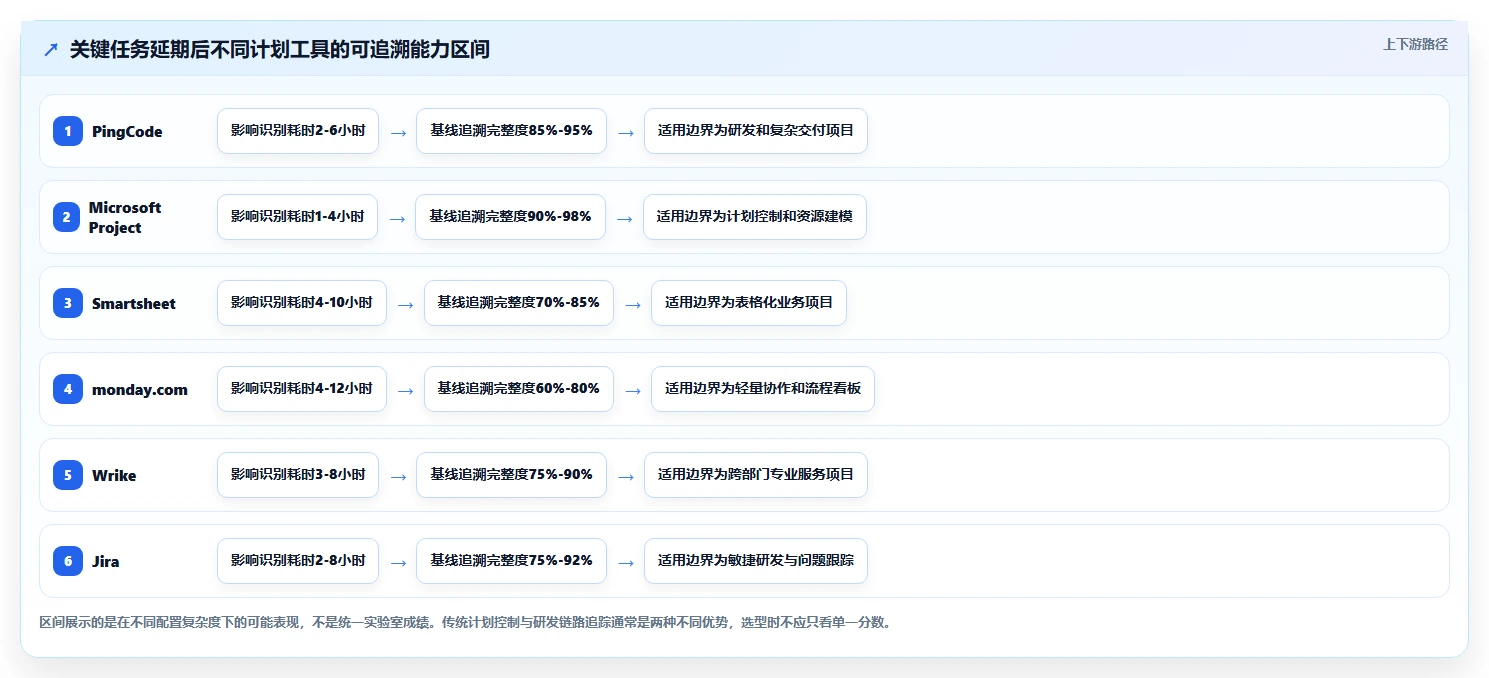Click the 基线追溯完整度90%-98% chip
Image resolution: width=1489 pixels, height=678 pixels.
pyautogui.click(x=510, y=217)
